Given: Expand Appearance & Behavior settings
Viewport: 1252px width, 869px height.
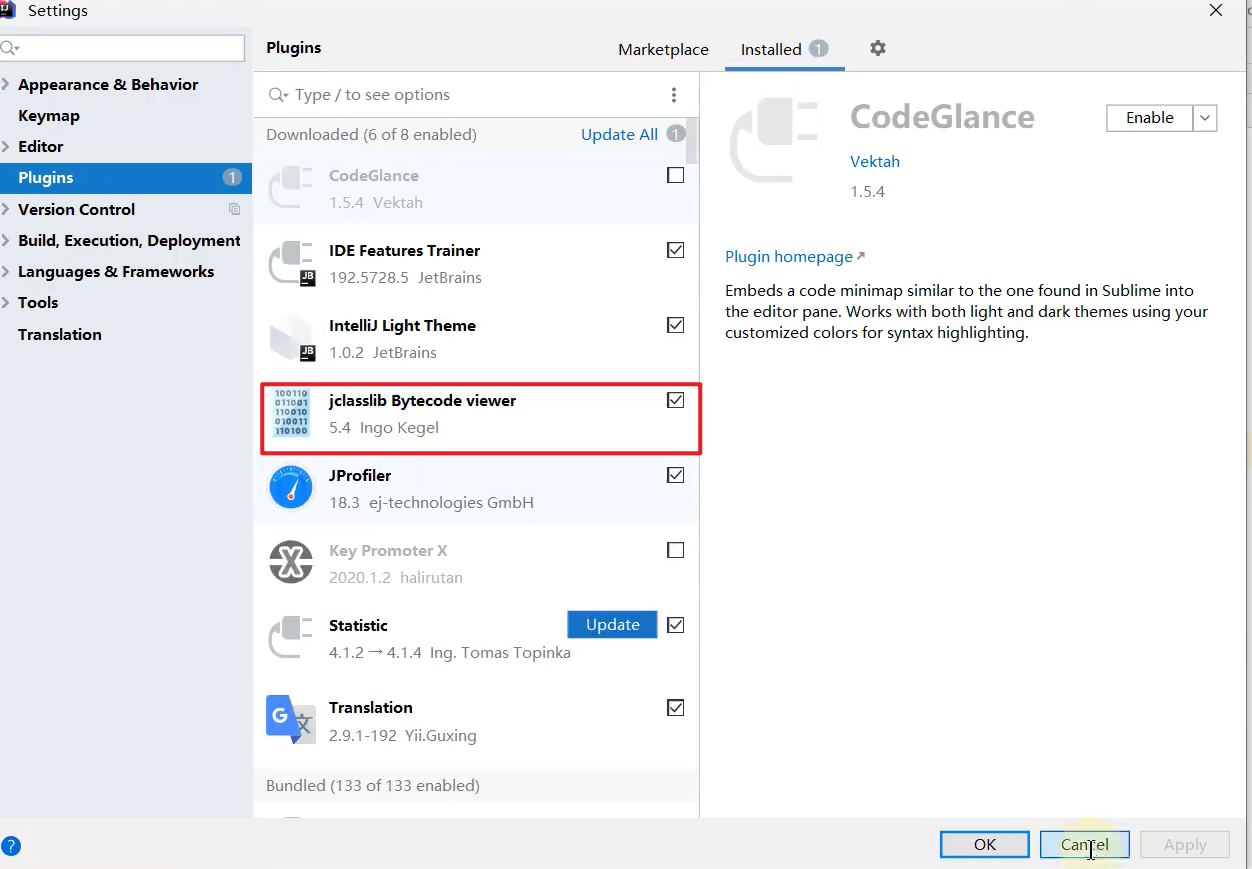Looking at the screenshot, I should (7, 85).
